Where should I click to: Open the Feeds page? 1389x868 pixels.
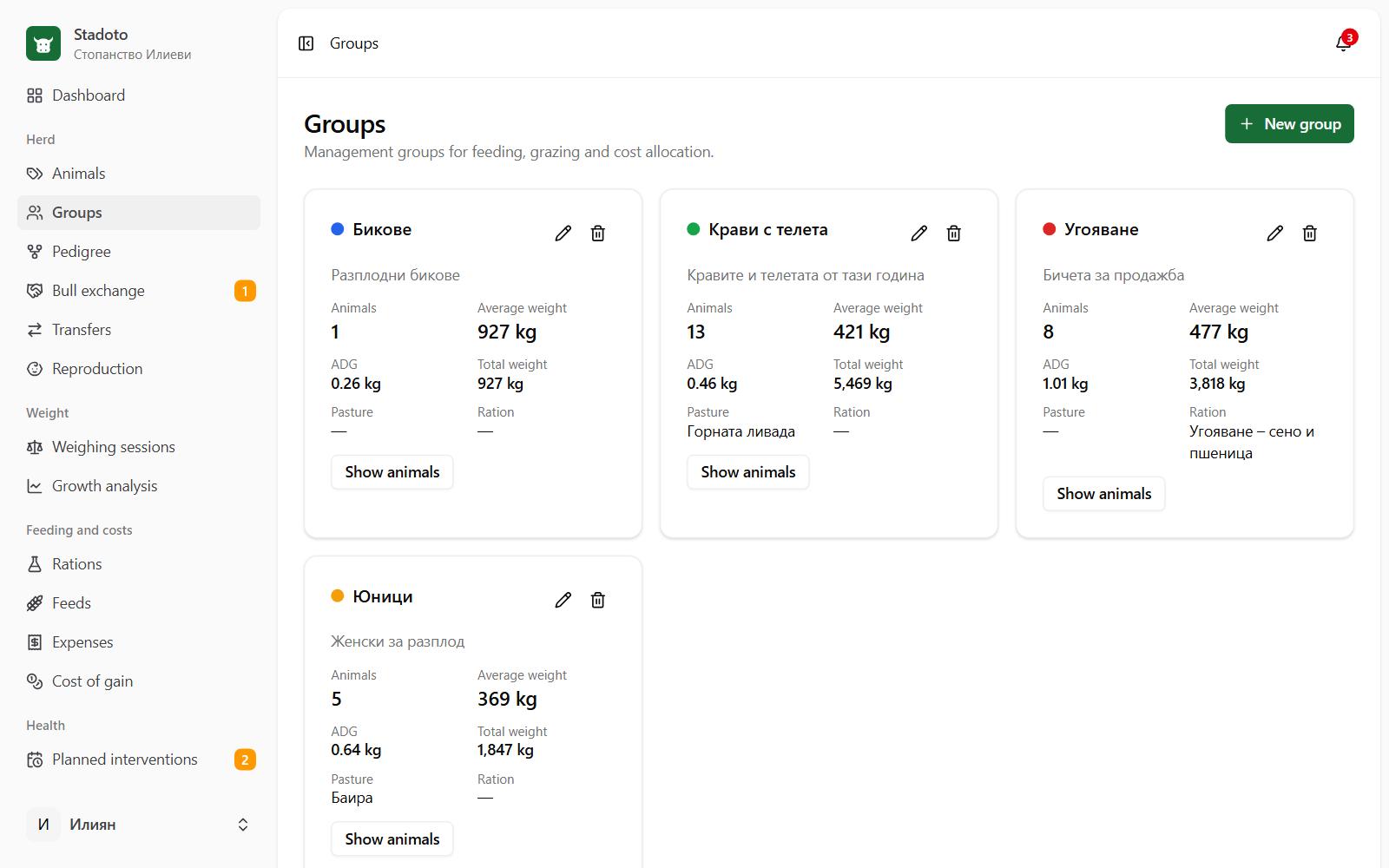click(139, 603)
